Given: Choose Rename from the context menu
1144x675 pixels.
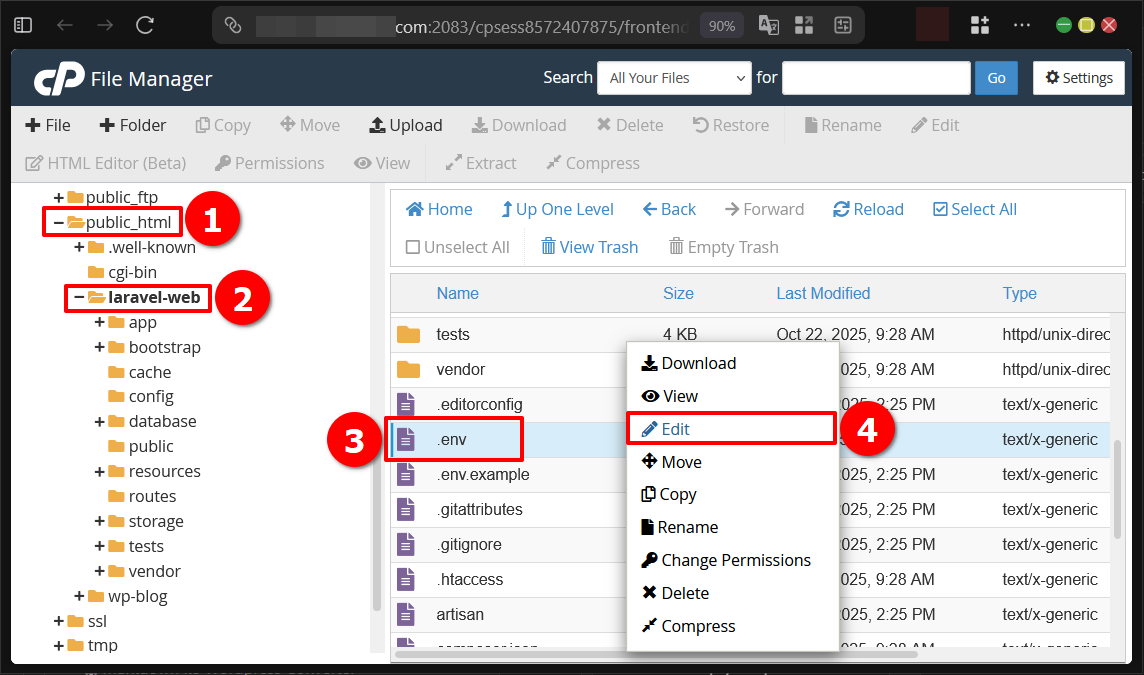Looking at the screenshot, I should click(x=688, y=527).
